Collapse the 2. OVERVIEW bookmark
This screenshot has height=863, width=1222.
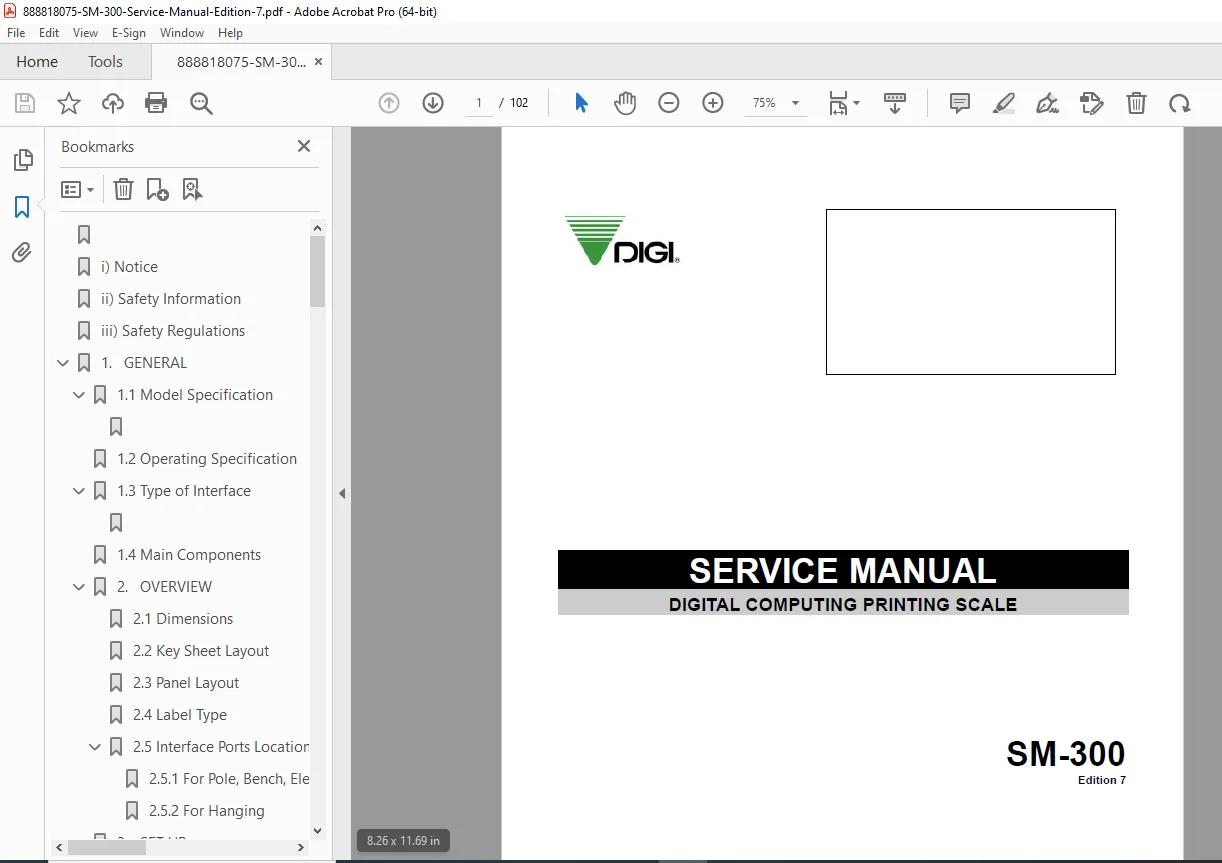pos(79,587)
